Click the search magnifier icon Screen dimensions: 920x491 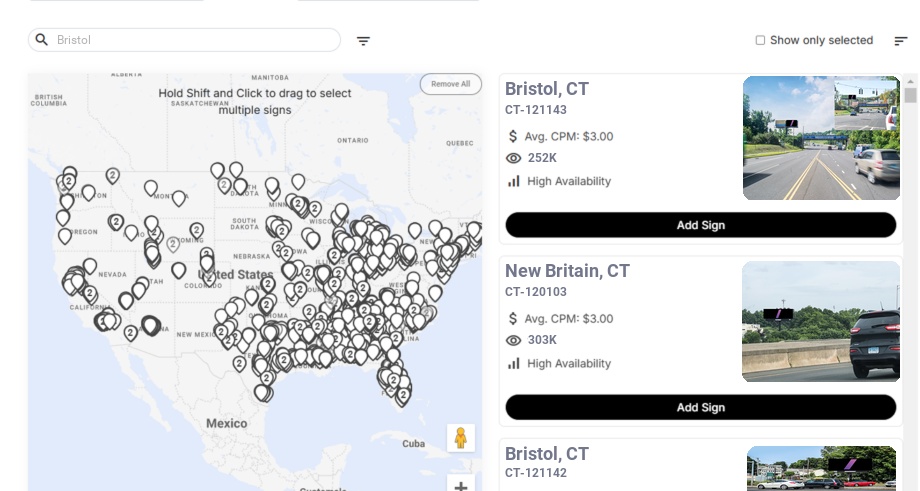click(42, 40)
